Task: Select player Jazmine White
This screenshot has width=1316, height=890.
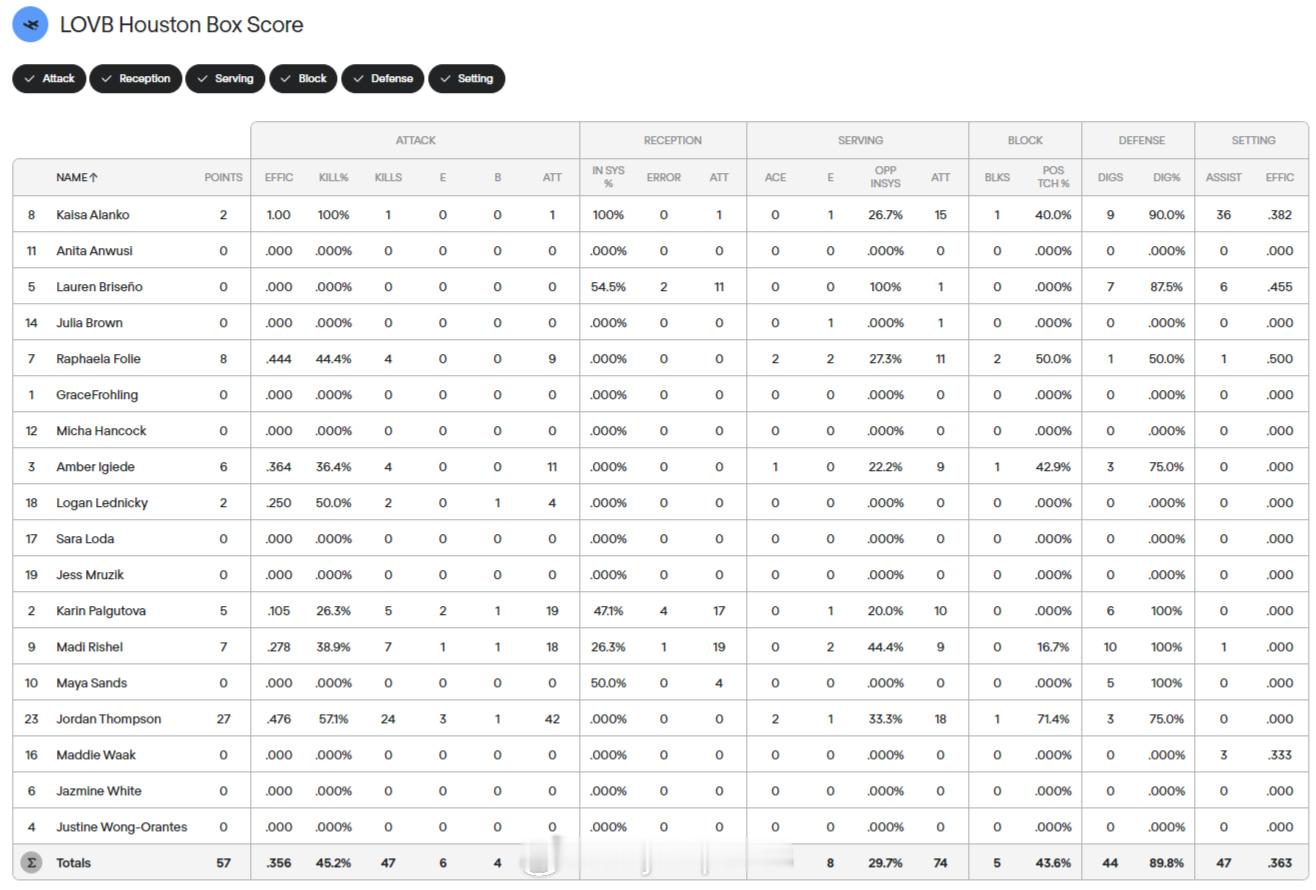Action: 99,791
